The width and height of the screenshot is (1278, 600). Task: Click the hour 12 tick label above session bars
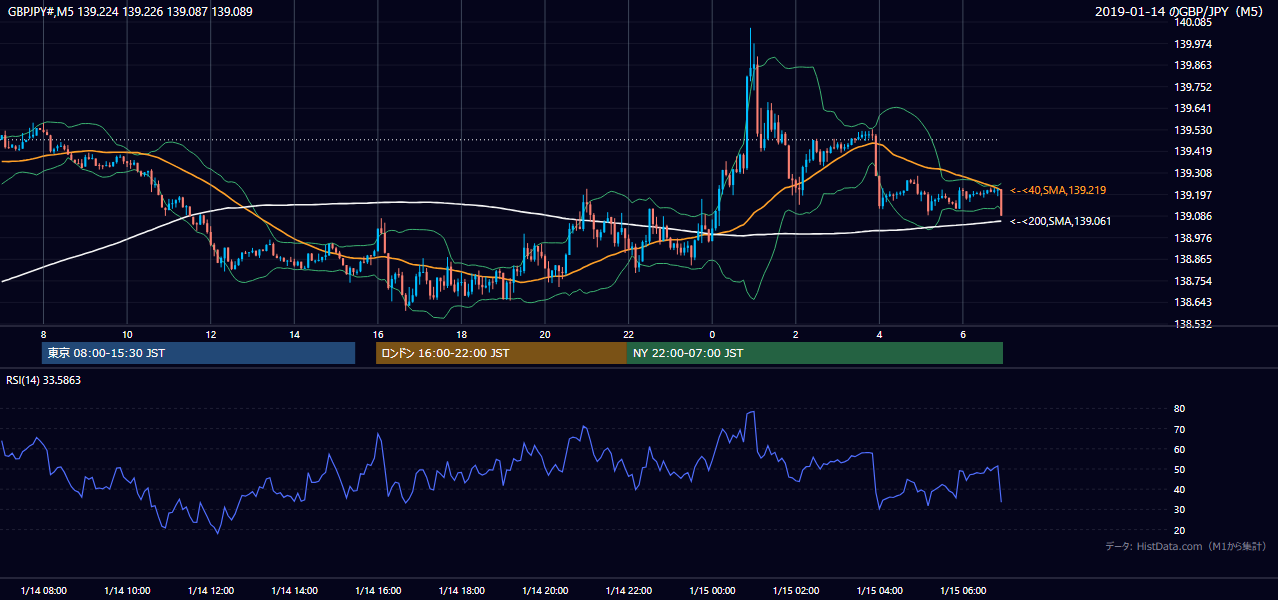coord(210,334)
